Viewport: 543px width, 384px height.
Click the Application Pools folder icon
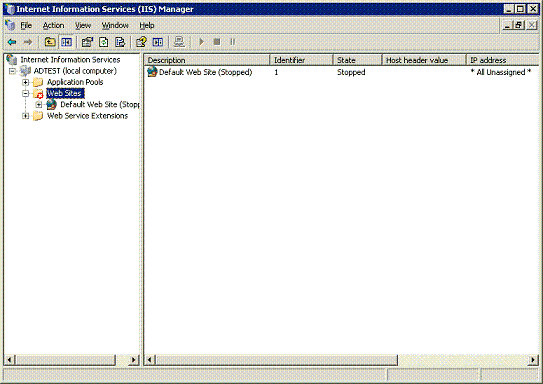tap(38, 82)
